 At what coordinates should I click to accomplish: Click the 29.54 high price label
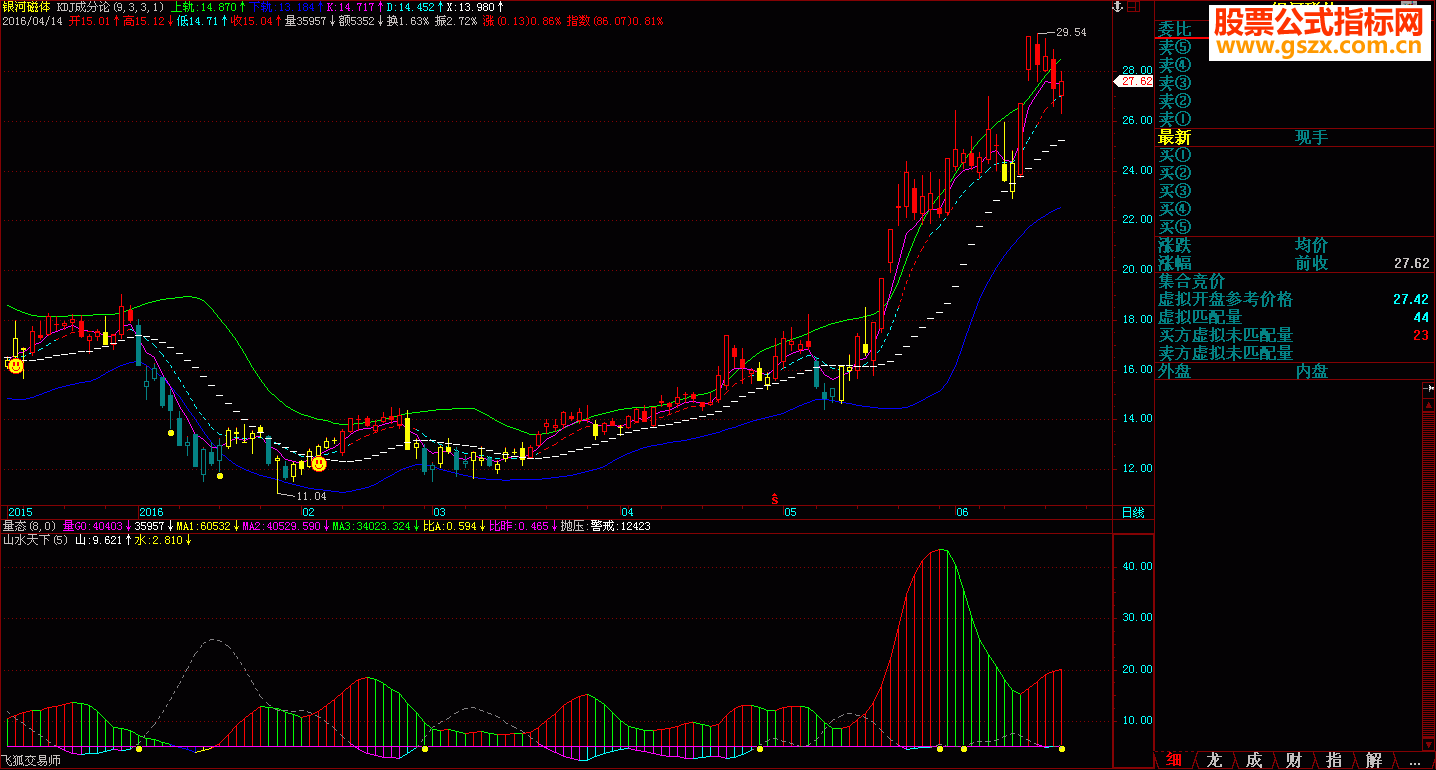1071,33
